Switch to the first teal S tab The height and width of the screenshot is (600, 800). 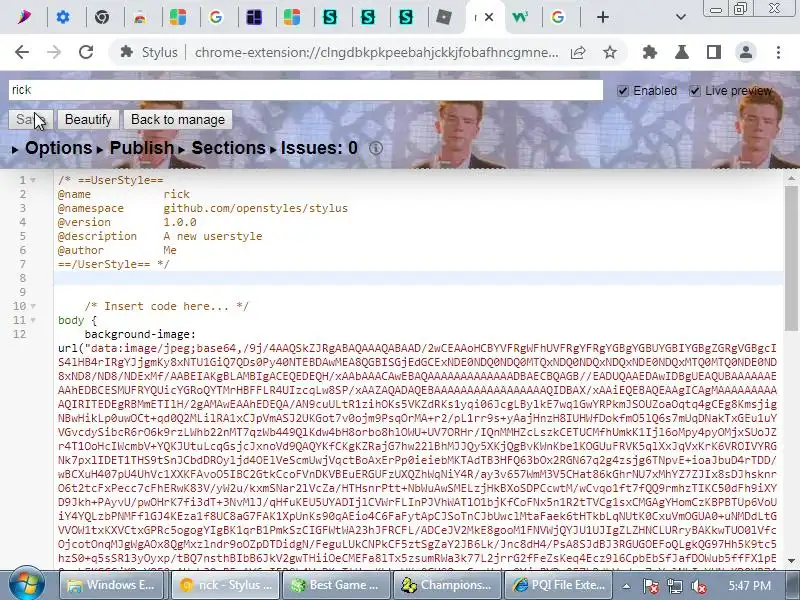[330, 17]
